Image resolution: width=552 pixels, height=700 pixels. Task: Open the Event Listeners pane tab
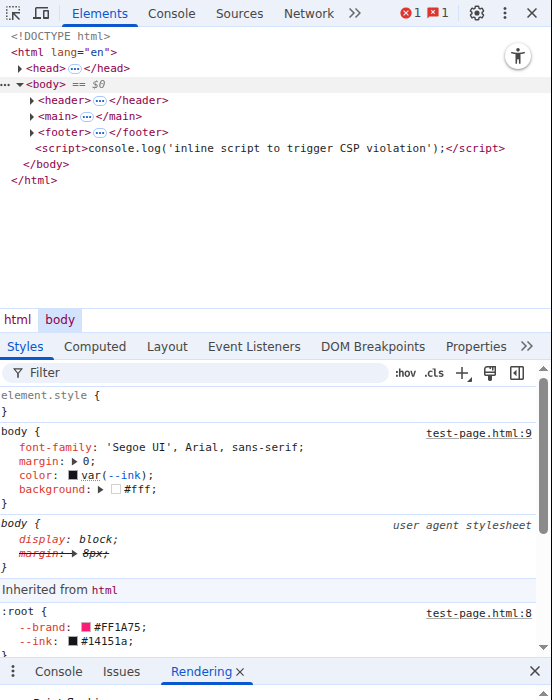point(254,346)
